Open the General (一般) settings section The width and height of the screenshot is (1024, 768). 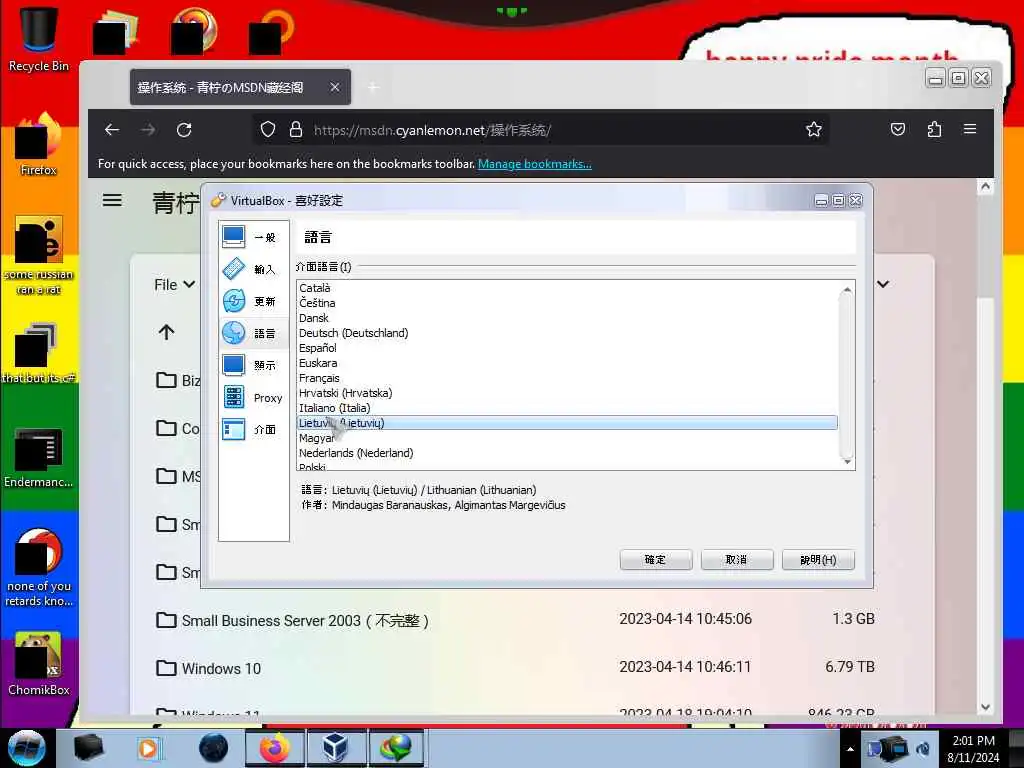[x=253, y=237]
